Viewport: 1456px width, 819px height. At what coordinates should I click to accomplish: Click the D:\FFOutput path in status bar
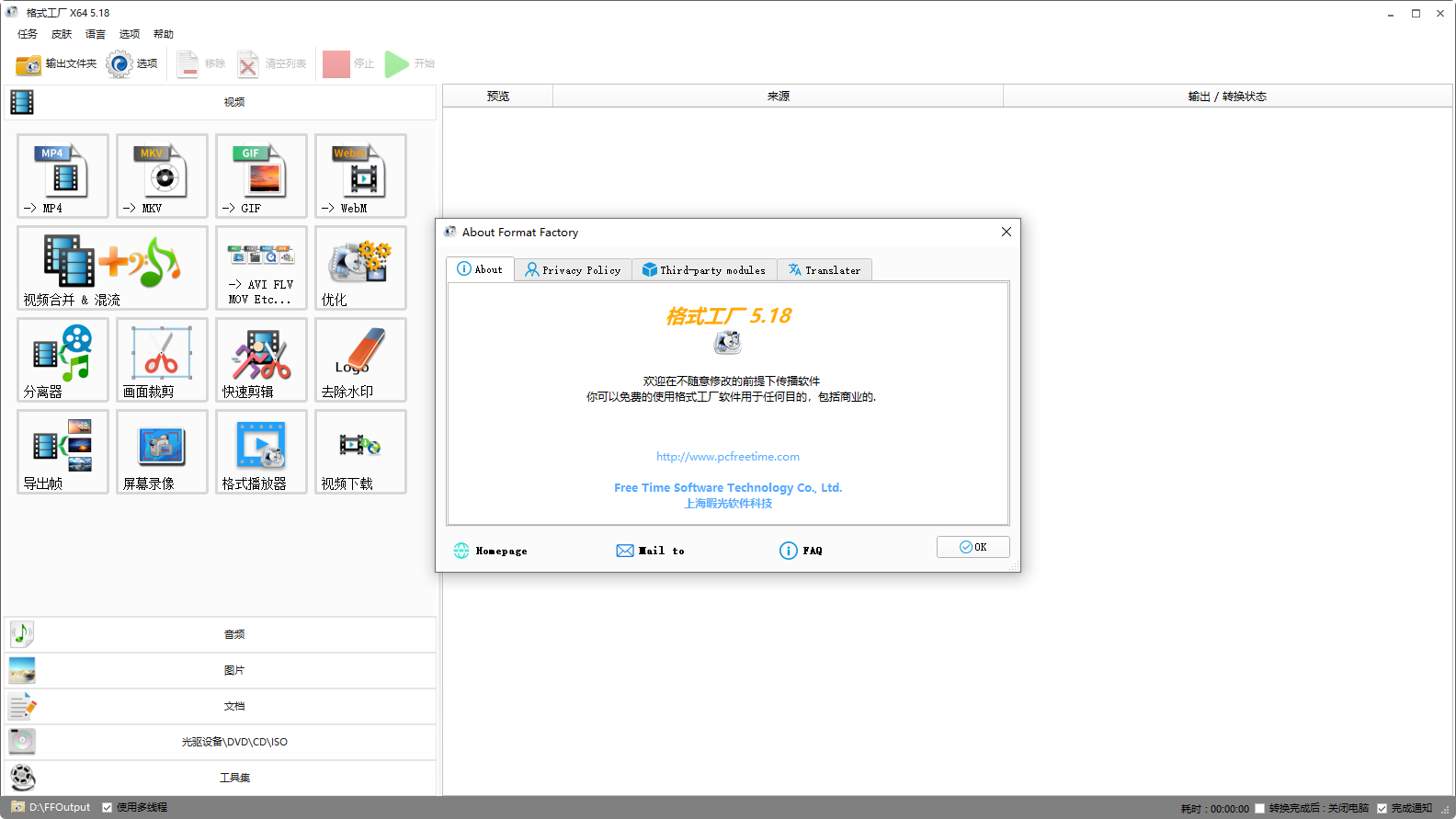click(59, 808)
